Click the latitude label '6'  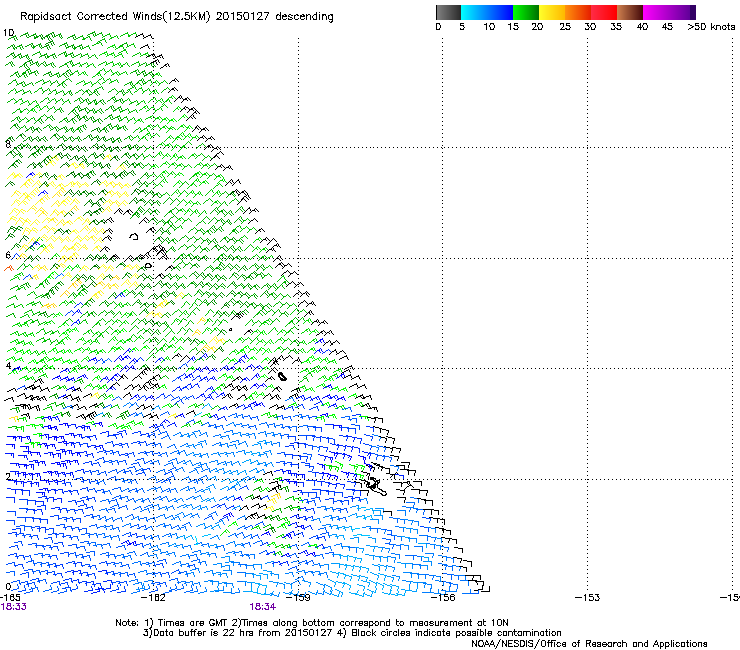tap(8, 255)
